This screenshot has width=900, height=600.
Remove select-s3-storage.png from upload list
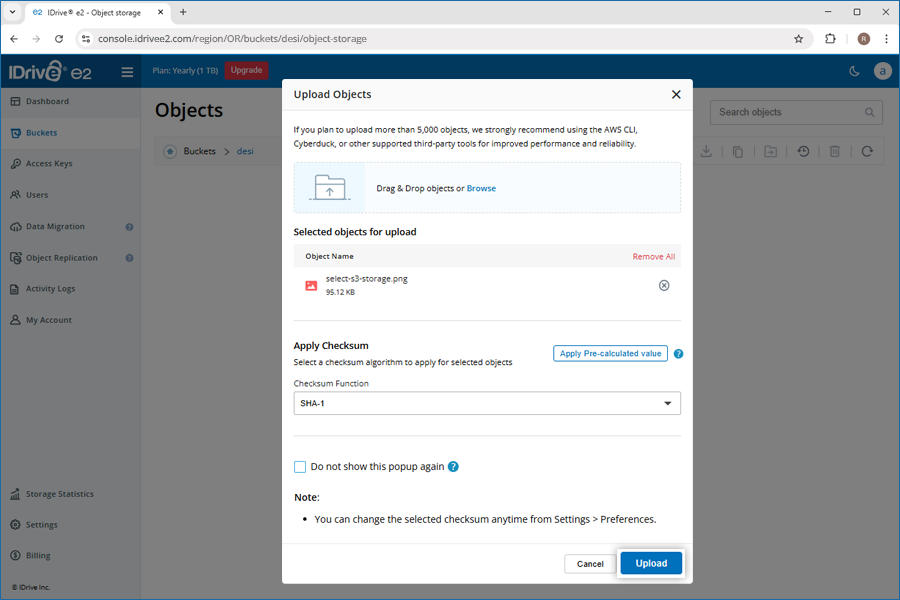click(664, 286)
